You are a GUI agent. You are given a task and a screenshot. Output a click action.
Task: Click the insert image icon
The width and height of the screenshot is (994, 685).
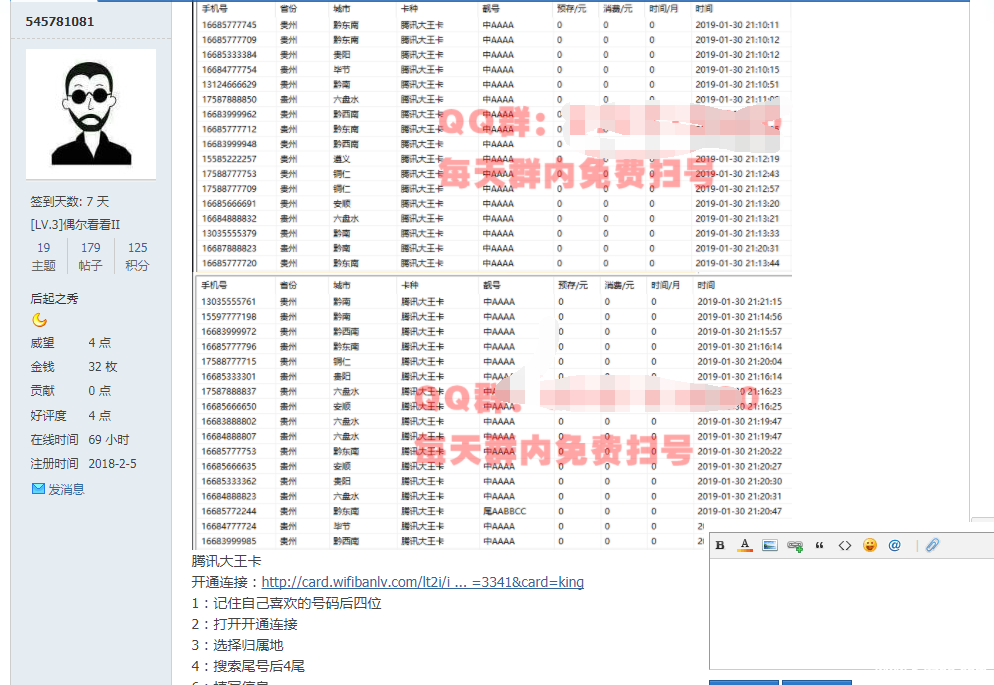coord(770,545)
